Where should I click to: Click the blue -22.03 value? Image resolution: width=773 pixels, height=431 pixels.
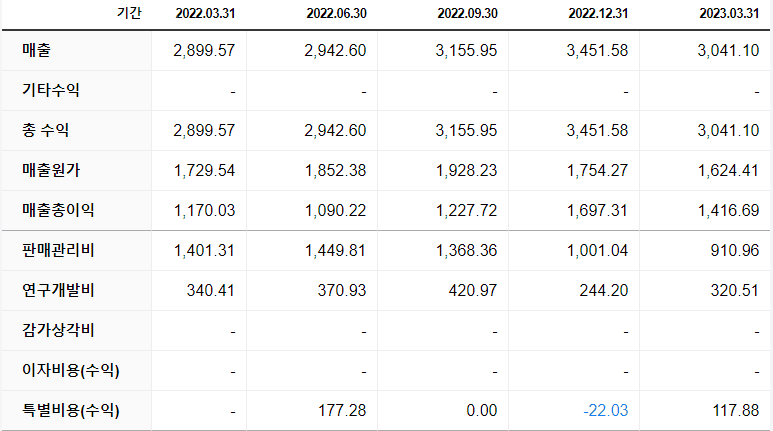[x=606, y=410]
